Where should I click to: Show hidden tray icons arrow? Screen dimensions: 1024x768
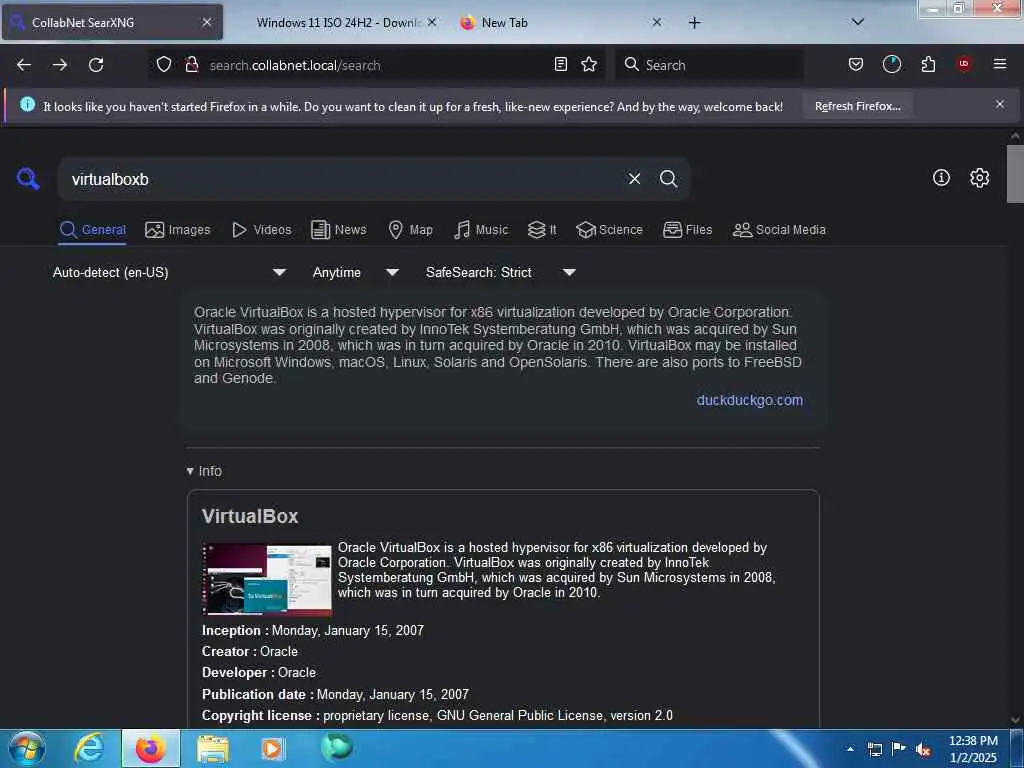point(850,750)
